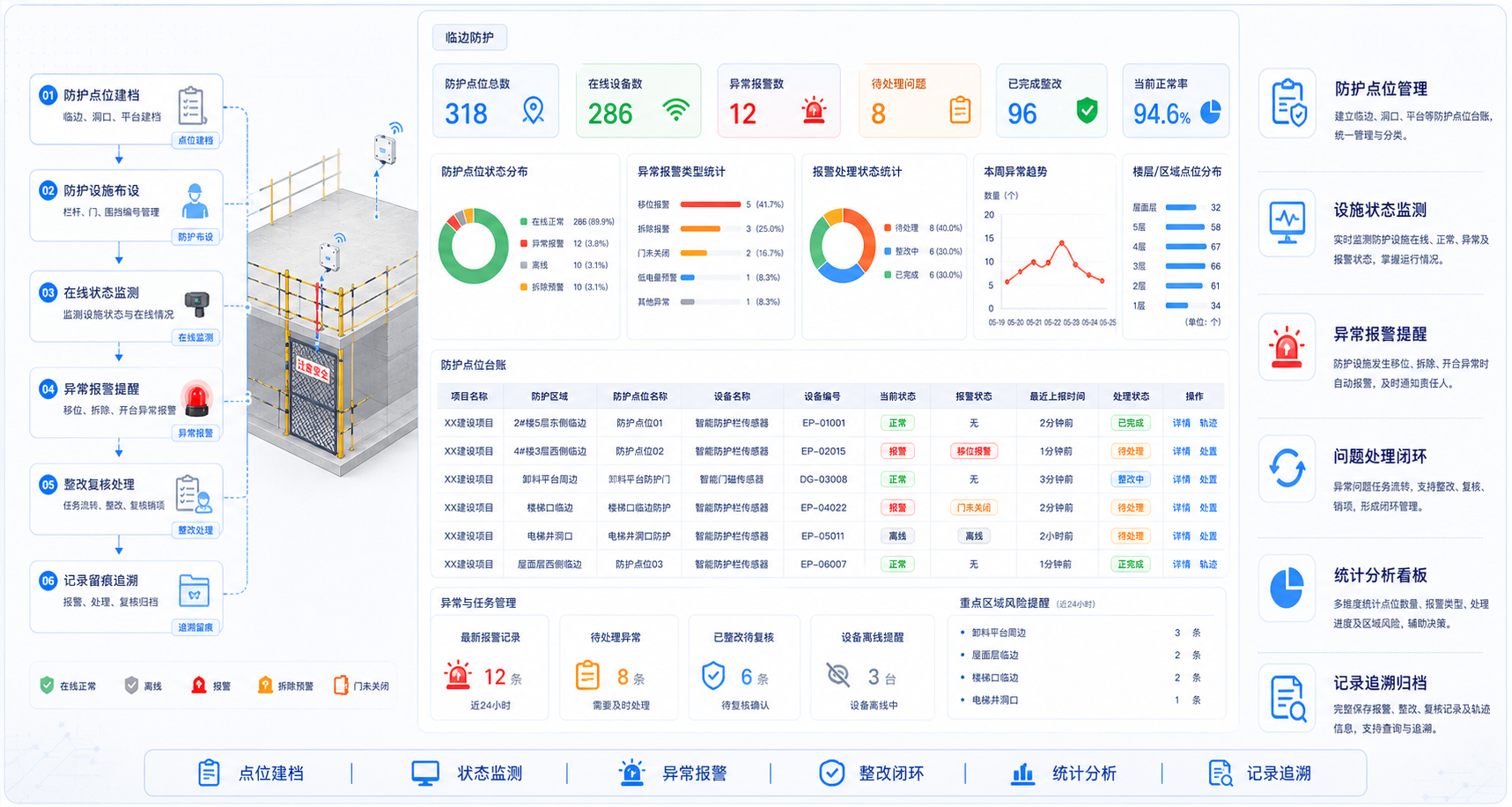This screenshot has width=1512, height=807.
Task: Click the red 异常报警提醒 siren icon on right
Action: pos(1287,347)
